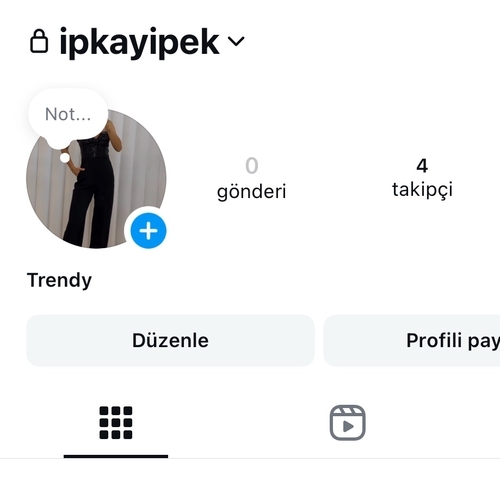Open the follower list via number 4
This screenshot has width=500, height=500.
pos(422,166)
